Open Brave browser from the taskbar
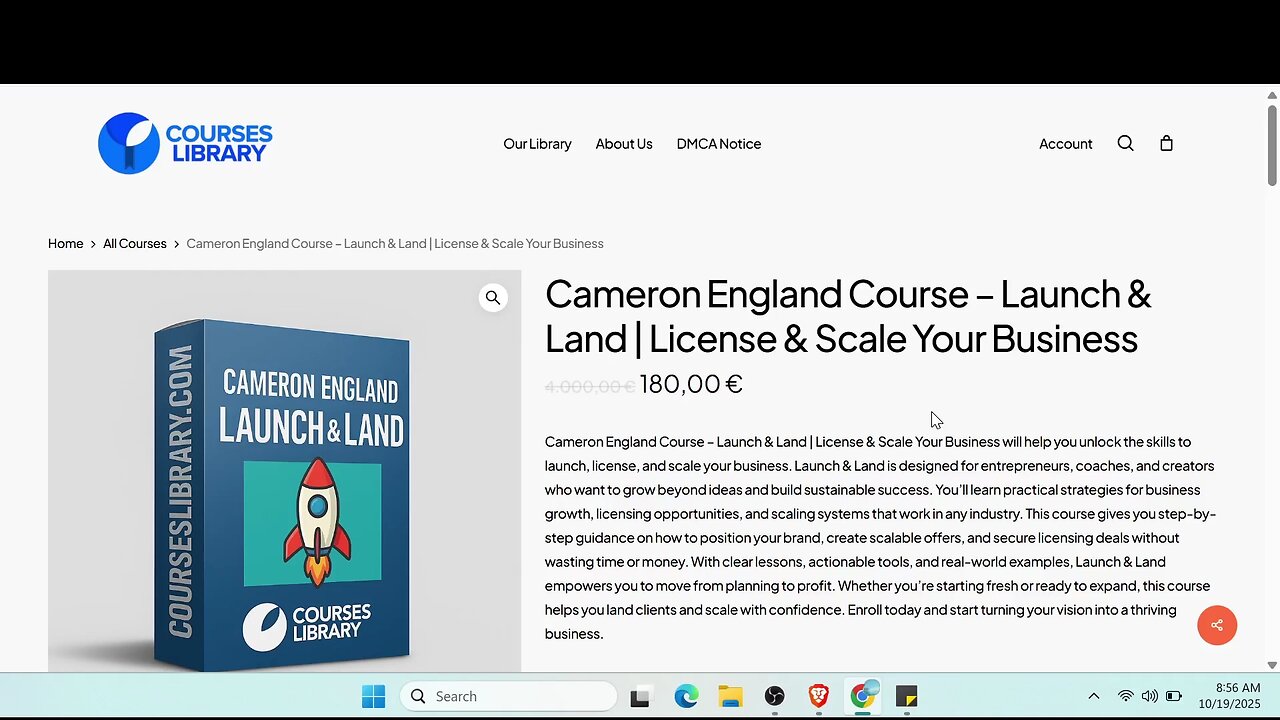1280x720 pixels. (818, 696)
